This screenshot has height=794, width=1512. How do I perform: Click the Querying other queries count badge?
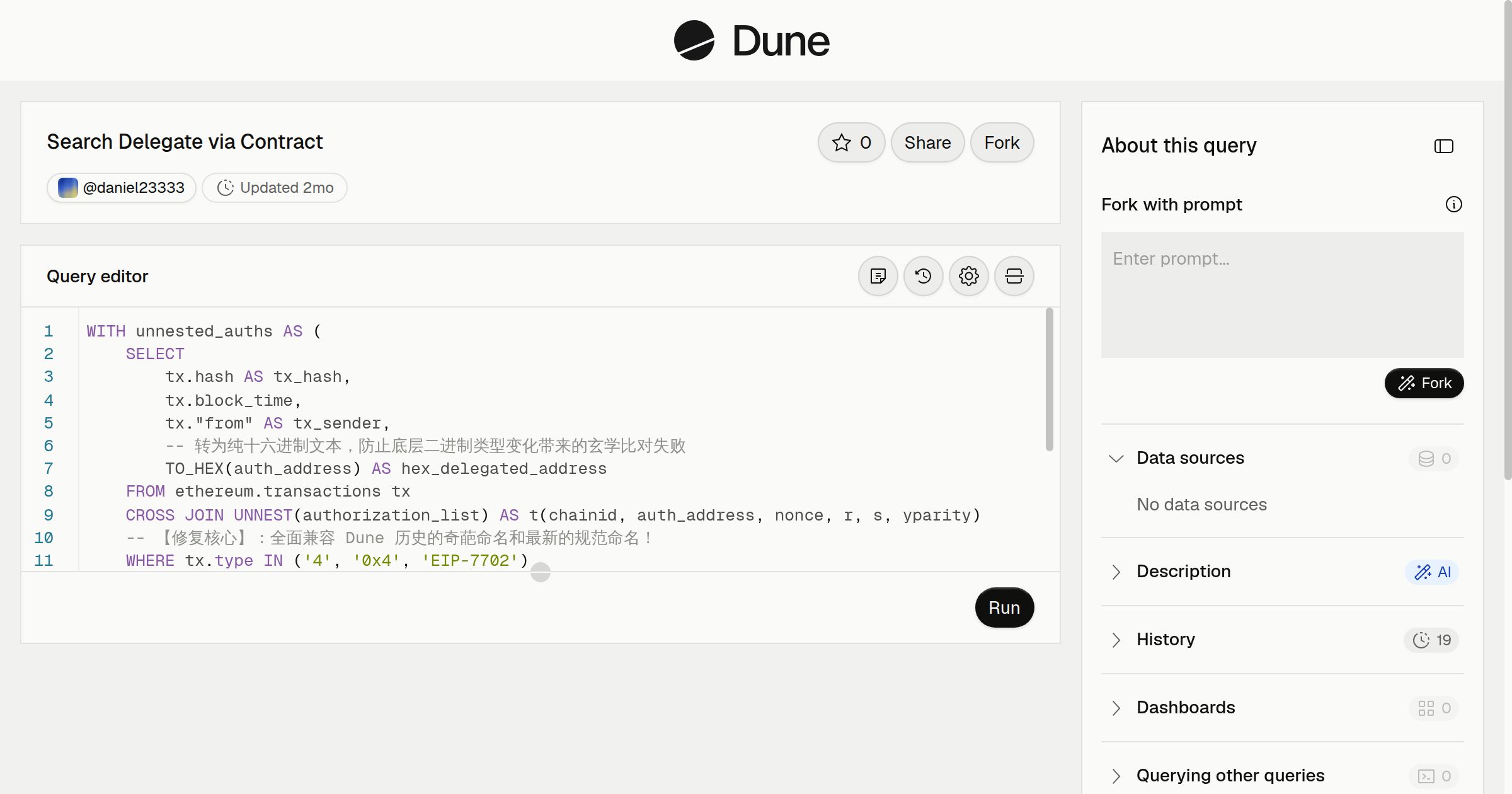point(1434,776)
